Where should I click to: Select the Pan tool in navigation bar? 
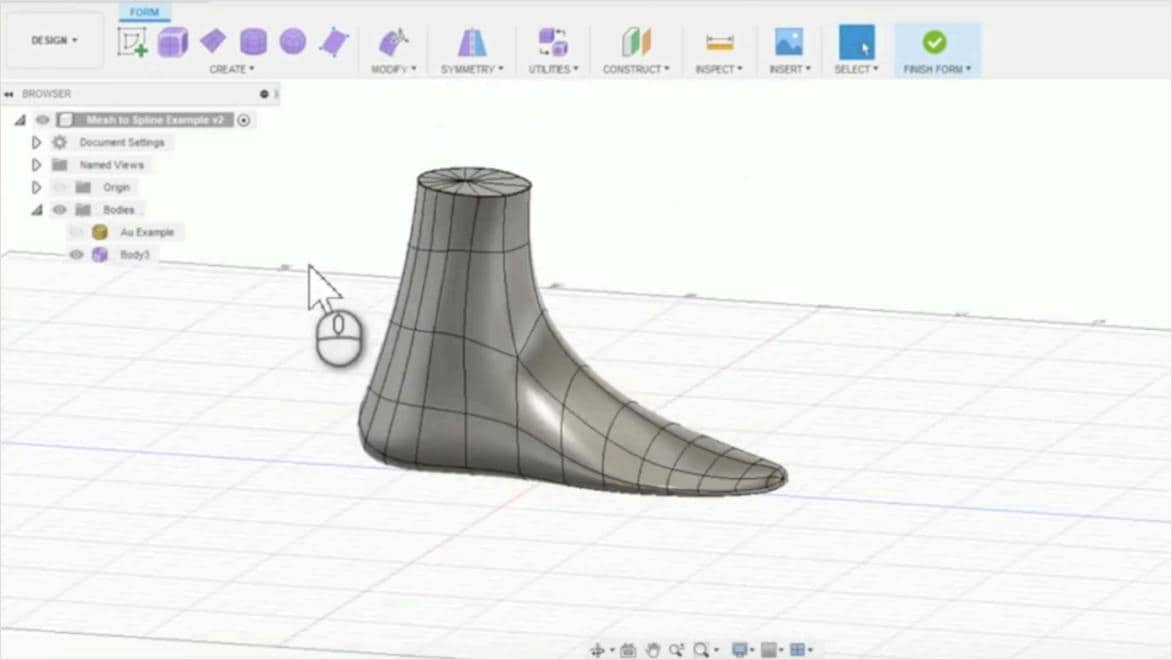coord(652,648)
